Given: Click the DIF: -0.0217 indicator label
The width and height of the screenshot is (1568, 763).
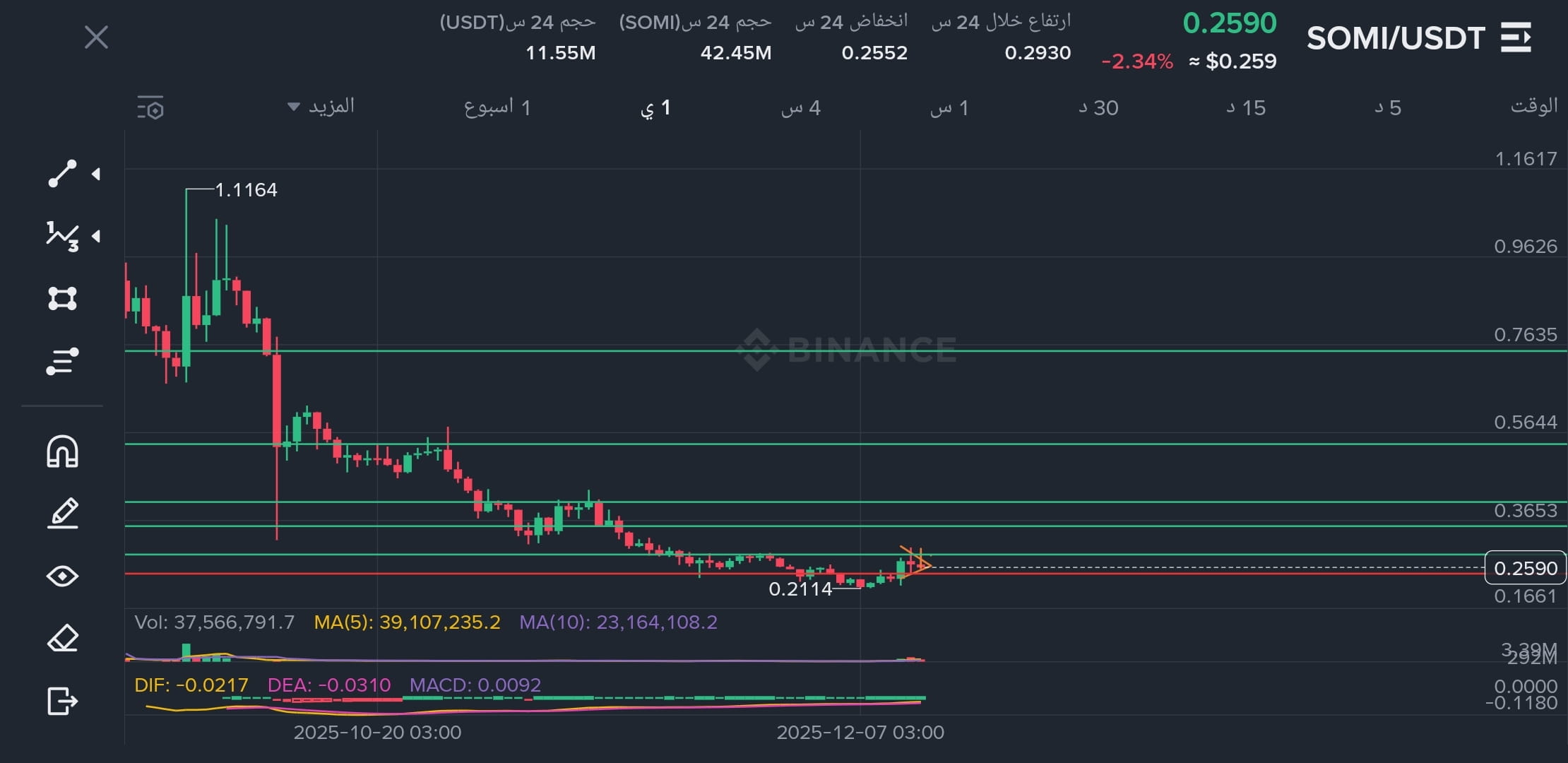Looking at the screenshot, I should (x=191, y=685).
